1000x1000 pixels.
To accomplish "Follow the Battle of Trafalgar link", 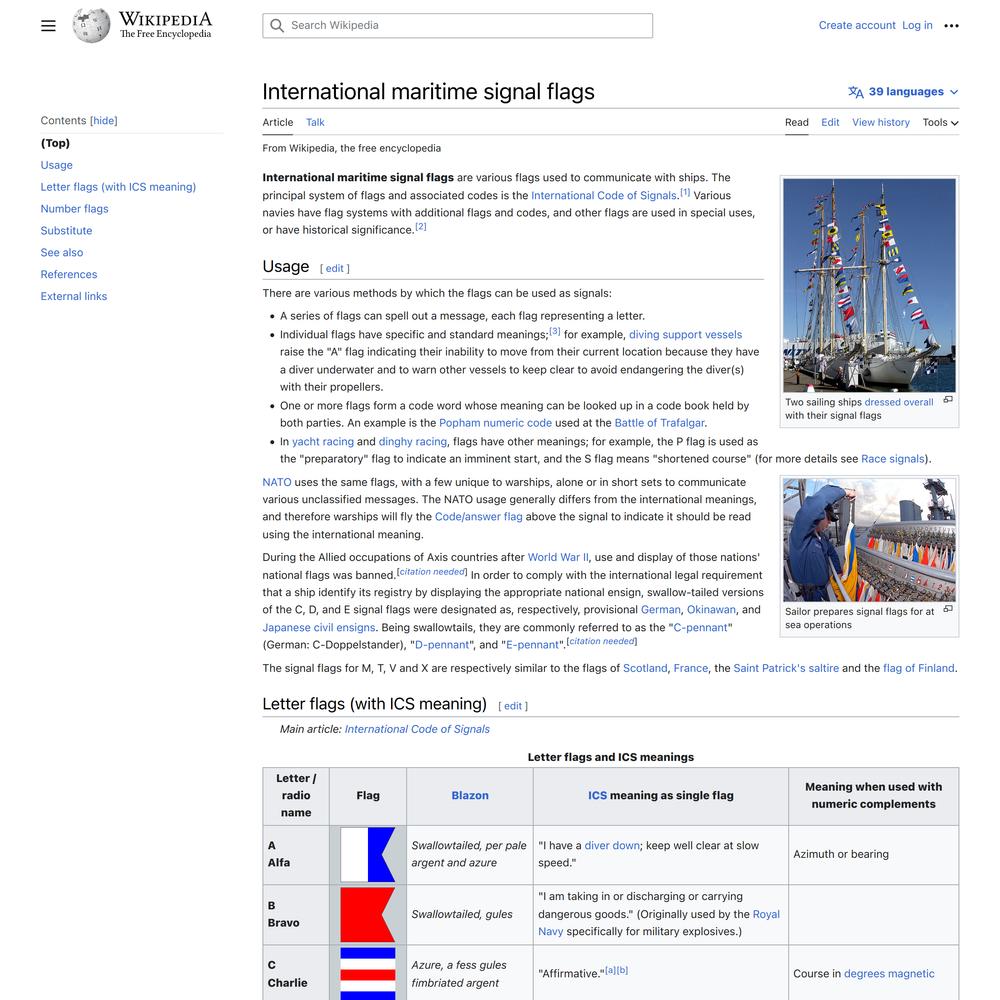I will pyautogui.click(x=659, y=423).
